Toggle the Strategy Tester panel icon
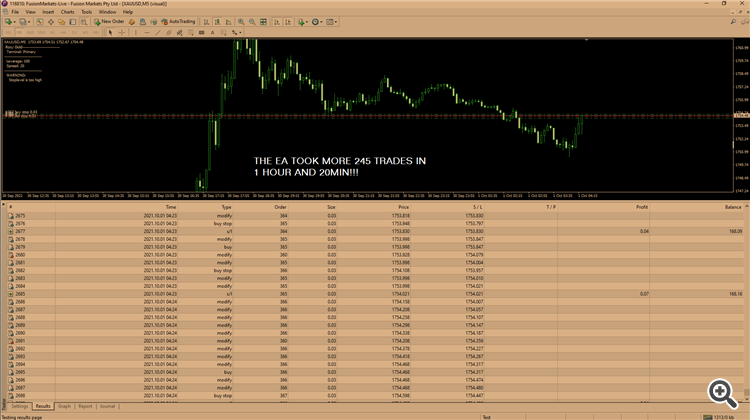This screenshot has height=420, width=750. click(84, 22)
